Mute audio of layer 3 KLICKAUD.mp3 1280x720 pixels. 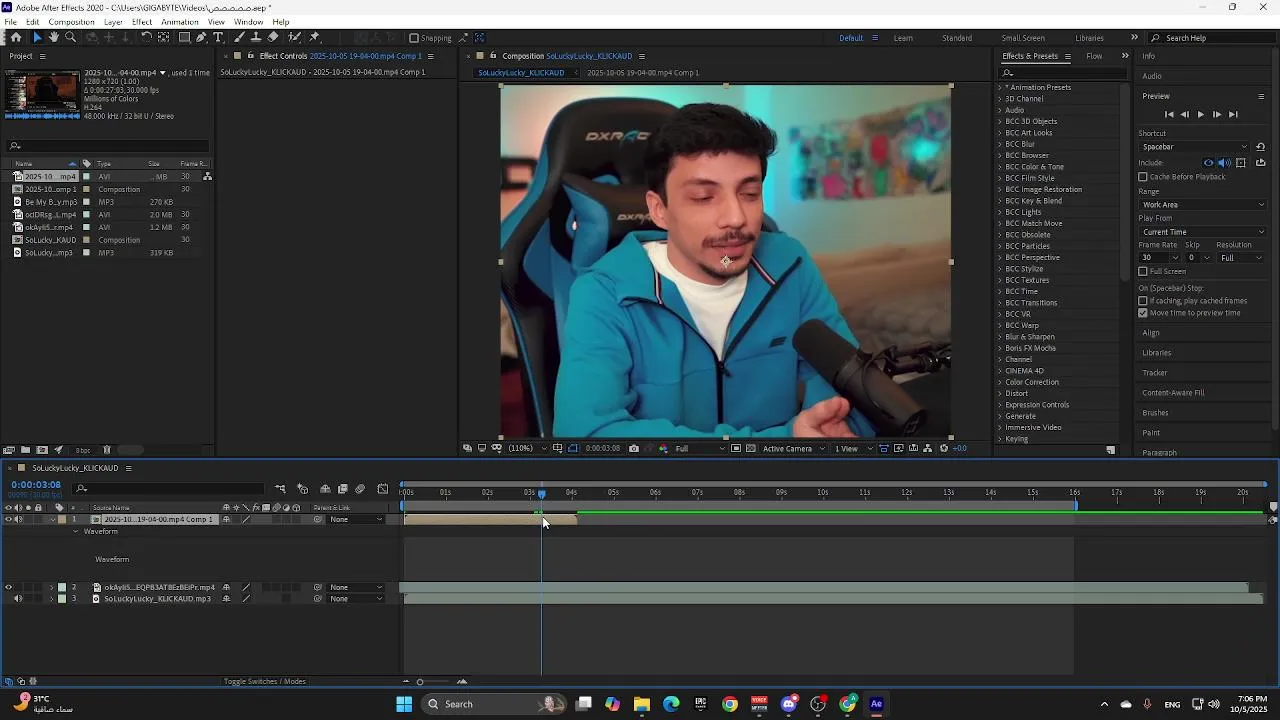coord(18,599)
